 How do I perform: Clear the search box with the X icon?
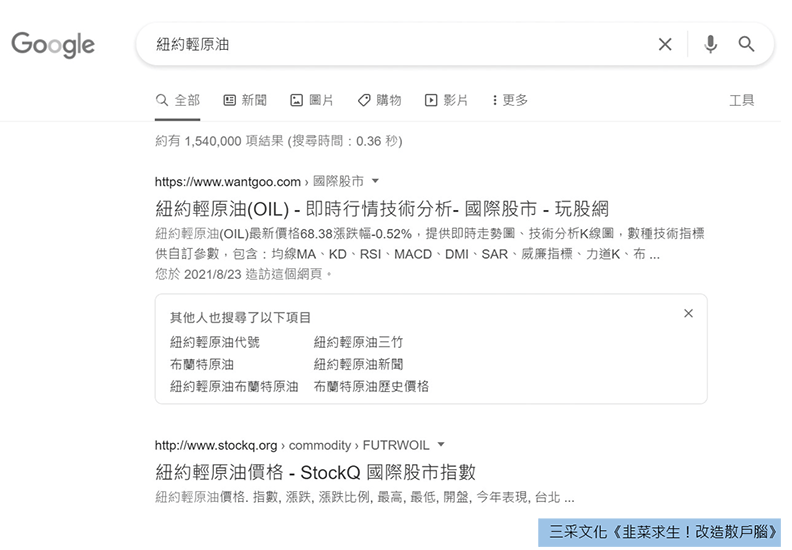665,44
